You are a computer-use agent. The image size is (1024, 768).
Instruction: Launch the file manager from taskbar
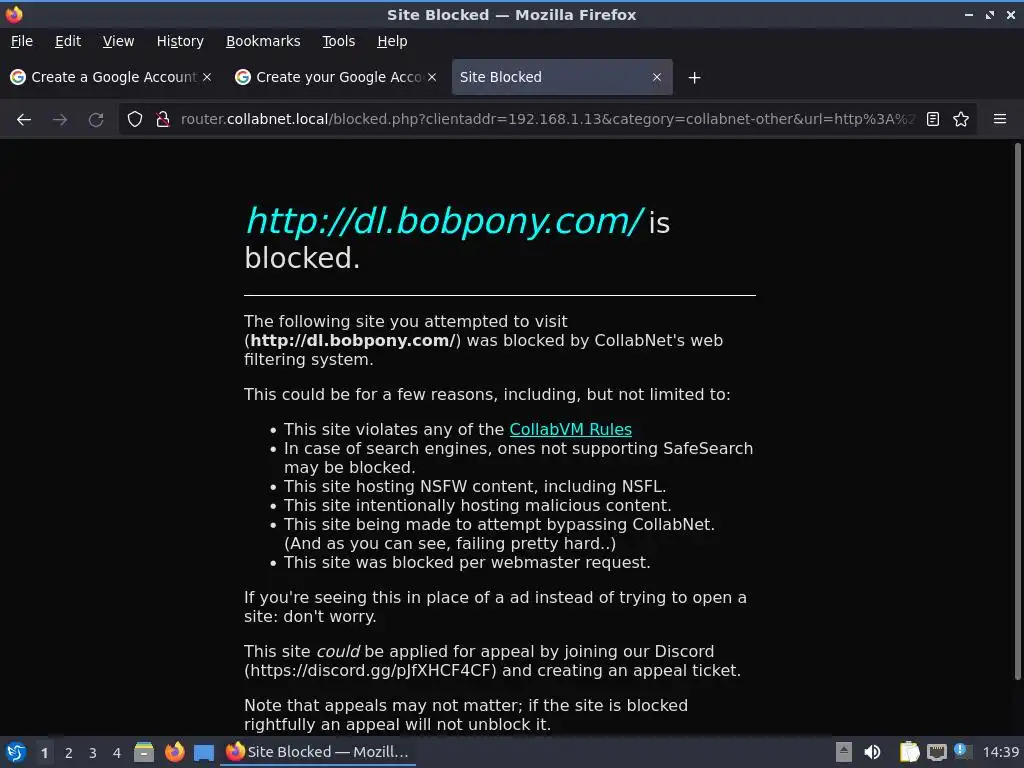coord(144,752)
